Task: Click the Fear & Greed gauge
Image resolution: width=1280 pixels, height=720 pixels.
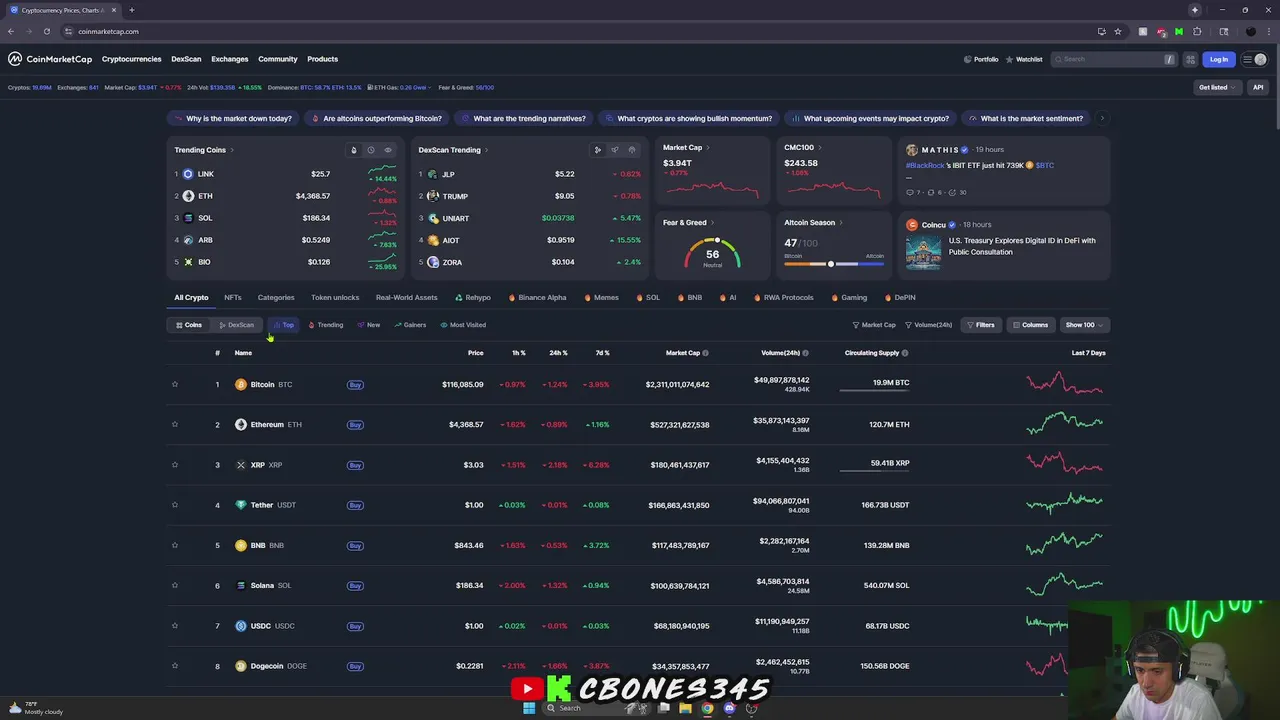Action: pyautogui.click(x=712, y=254)
